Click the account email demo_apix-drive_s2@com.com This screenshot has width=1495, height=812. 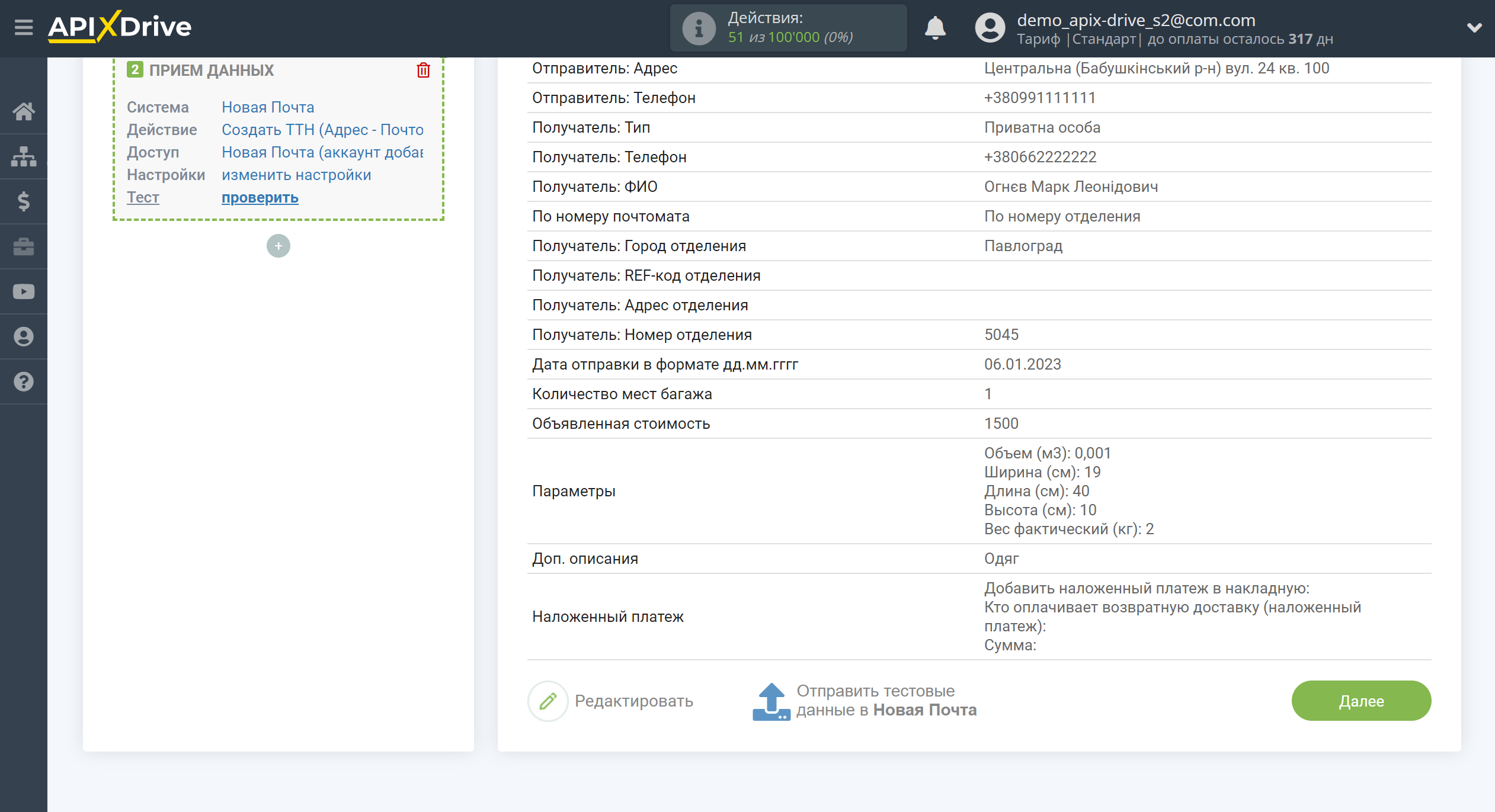coord(1136,20)
